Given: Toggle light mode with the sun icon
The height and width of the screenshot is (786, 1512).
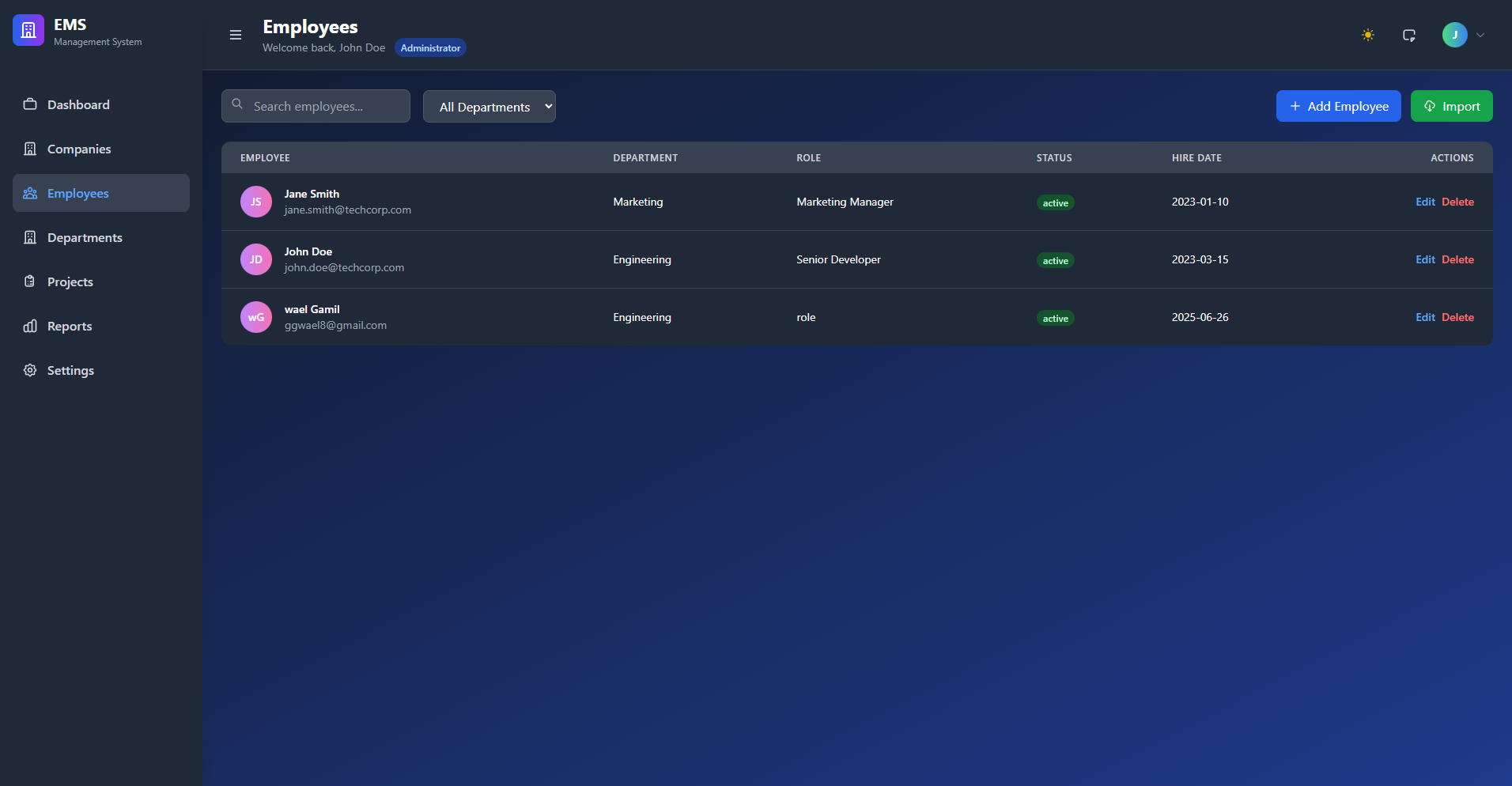Looking at the screenshot, I should point(1367,35).
